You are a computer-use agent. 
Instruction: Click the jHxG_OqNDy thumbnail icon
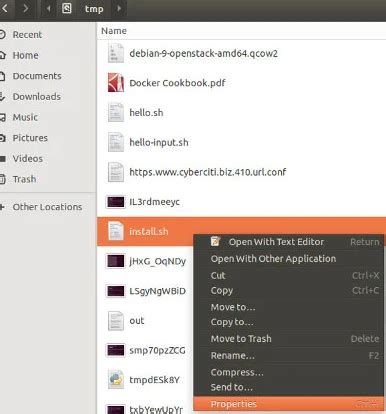pyautogui.click(x=116, y=261)
